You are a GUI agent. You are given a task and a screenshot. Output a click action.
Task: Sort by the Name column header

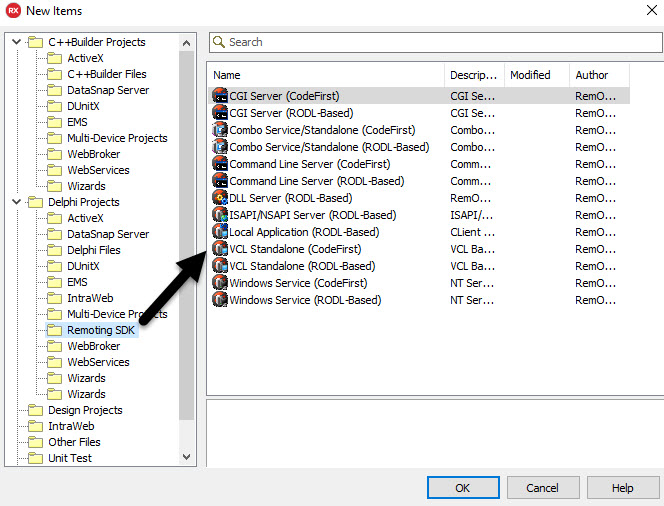click(x=326, y=75)
